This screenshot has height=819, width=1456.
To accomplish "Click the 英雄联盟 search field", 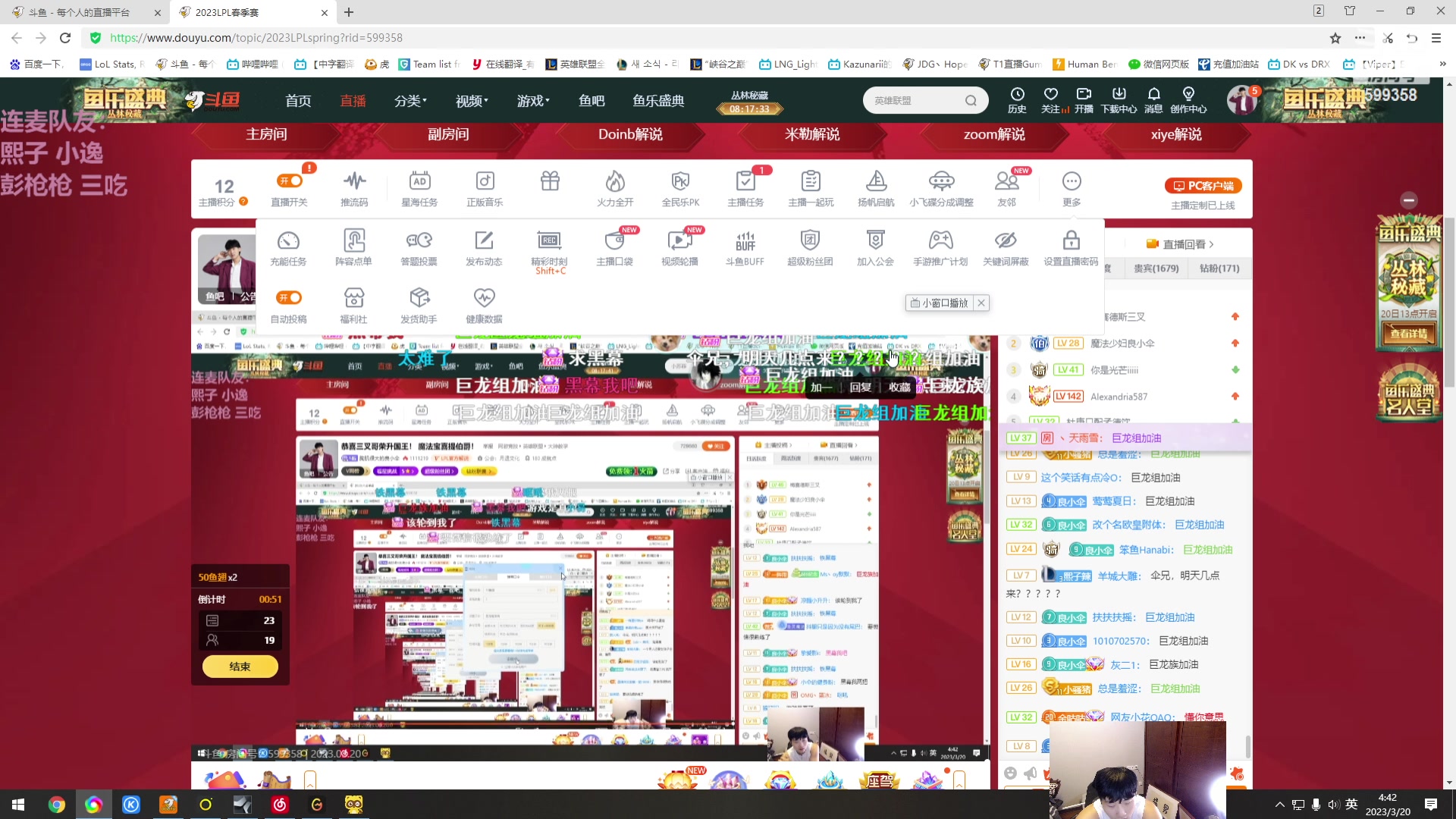I will pos(914,100).
